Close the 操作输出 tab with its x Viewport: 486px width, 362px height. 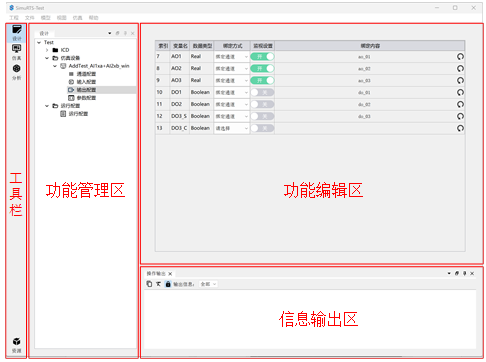170,274
